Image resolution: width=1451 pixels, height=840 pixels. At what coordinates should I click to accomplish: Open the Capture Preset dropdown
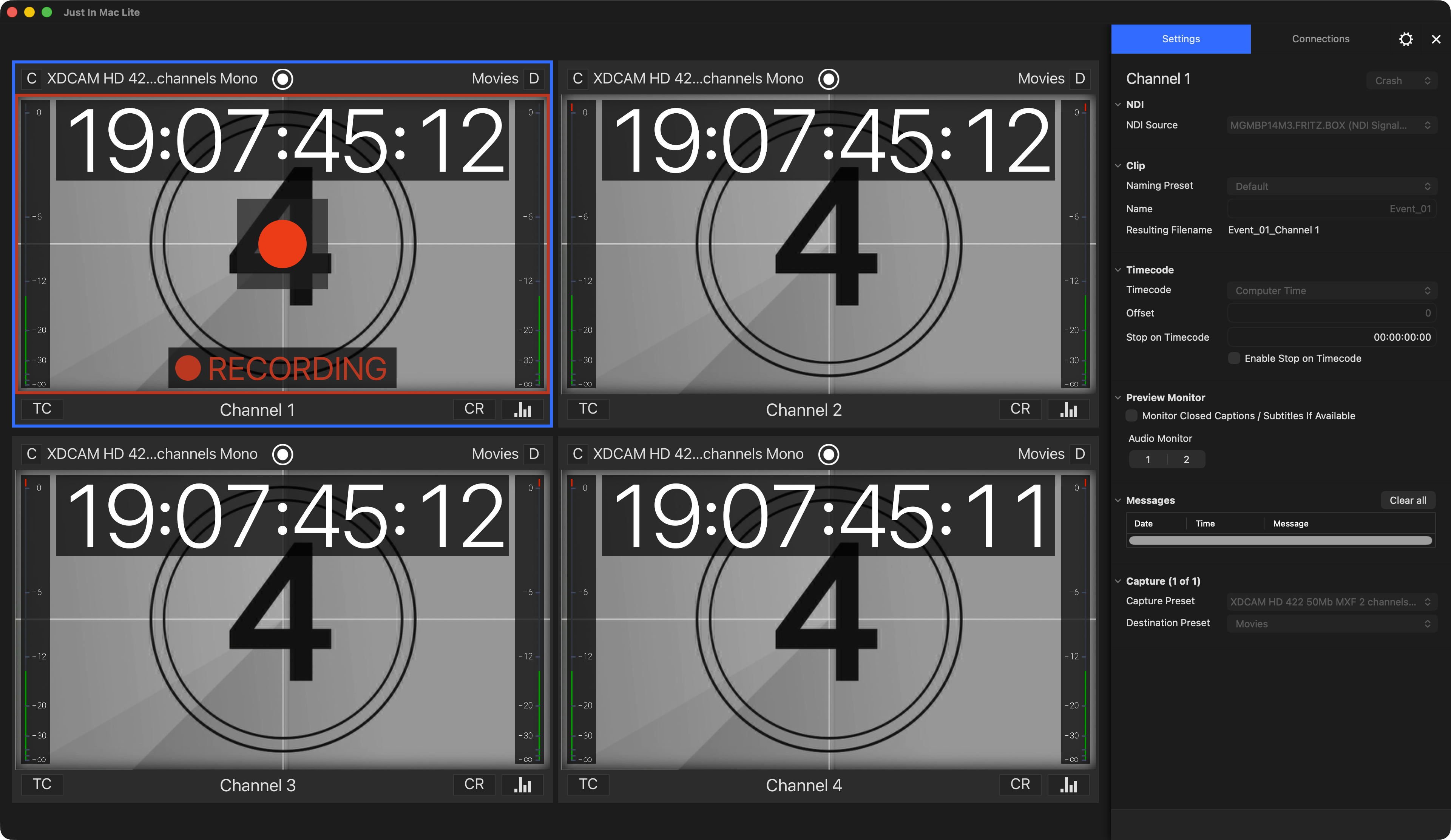pyautogui.click(x=1331, y=602)
